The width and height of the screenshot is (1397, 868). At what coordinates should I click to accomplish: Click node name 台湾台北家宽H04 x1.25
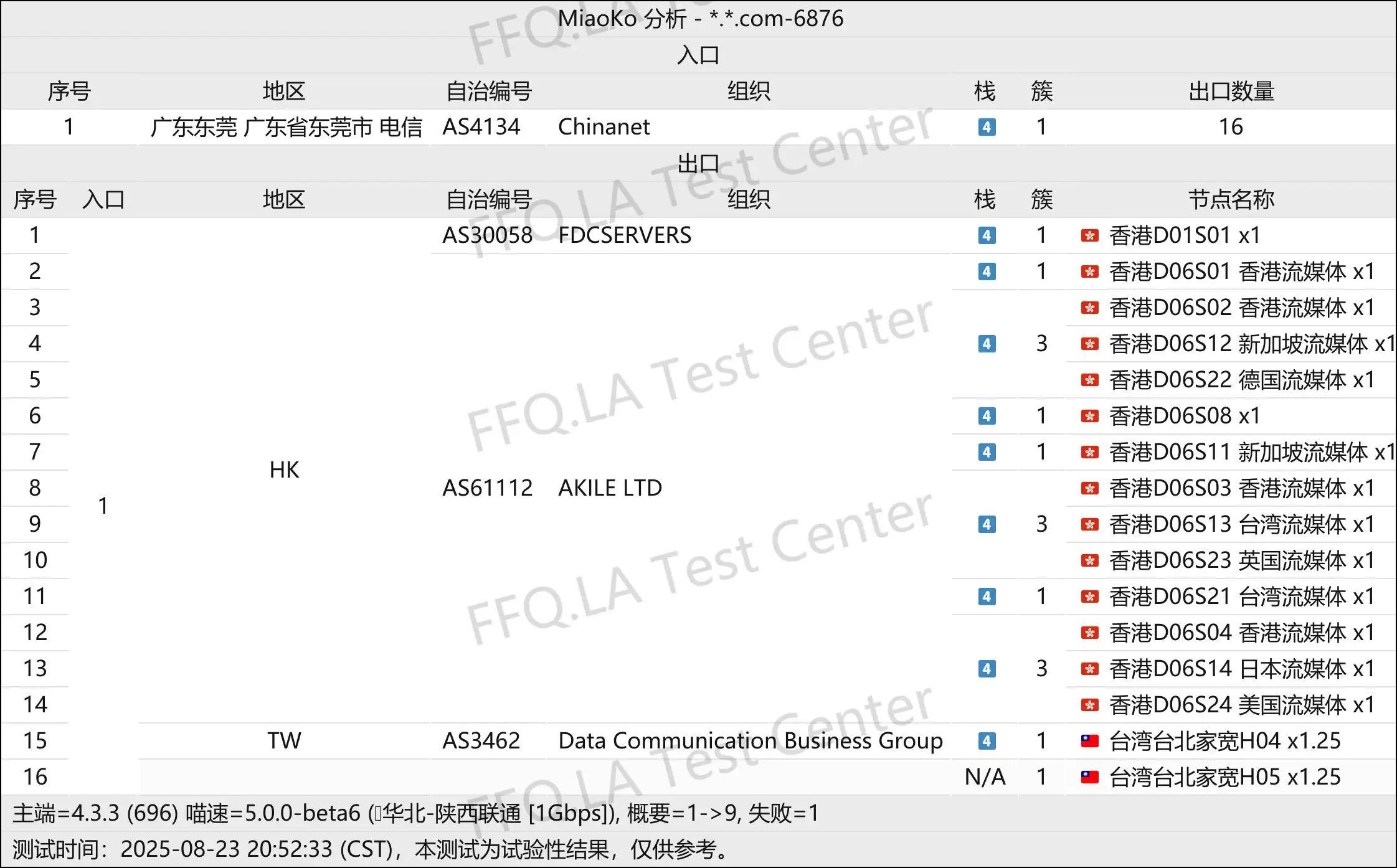[1225, 741]
